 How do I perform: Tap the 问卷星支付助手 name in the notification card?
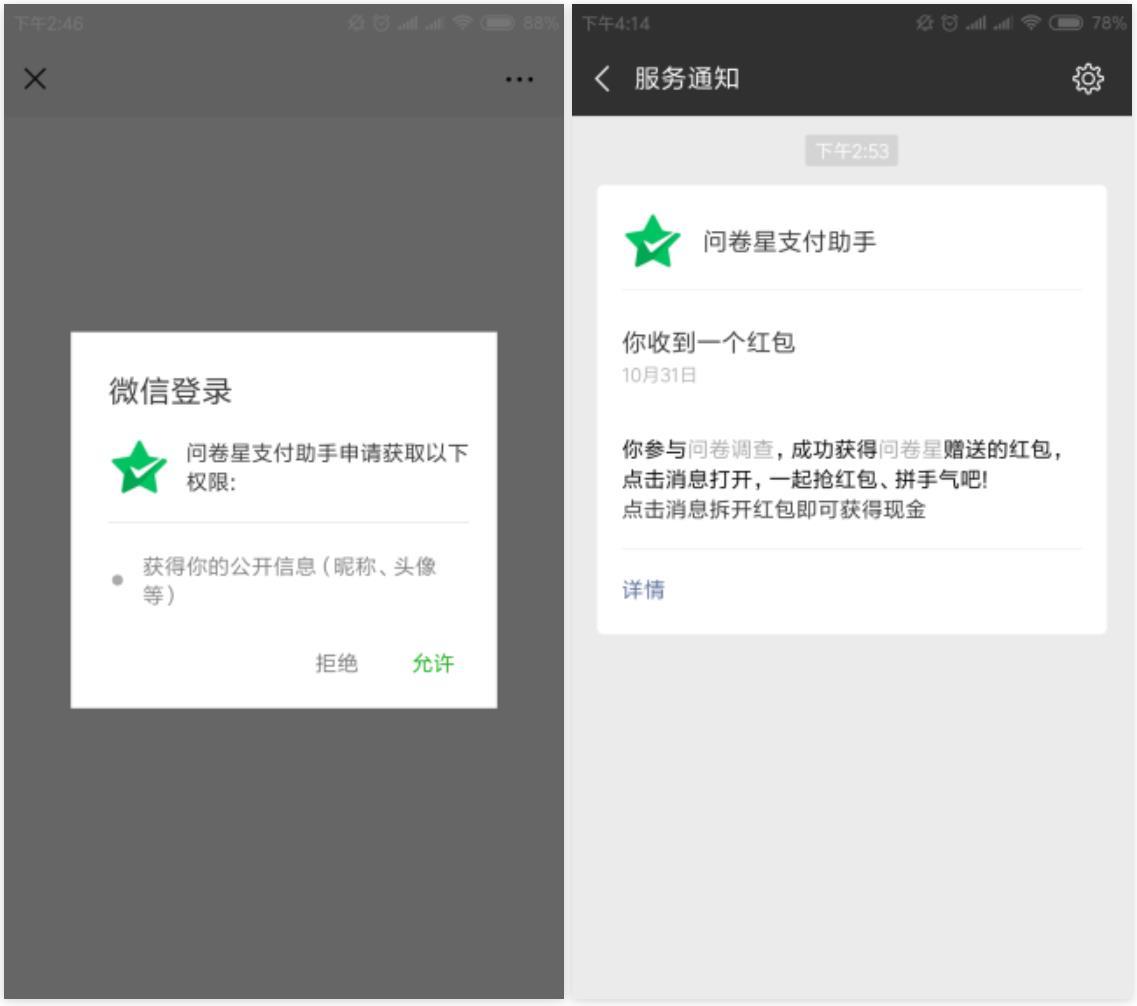(x=789, y=242)
